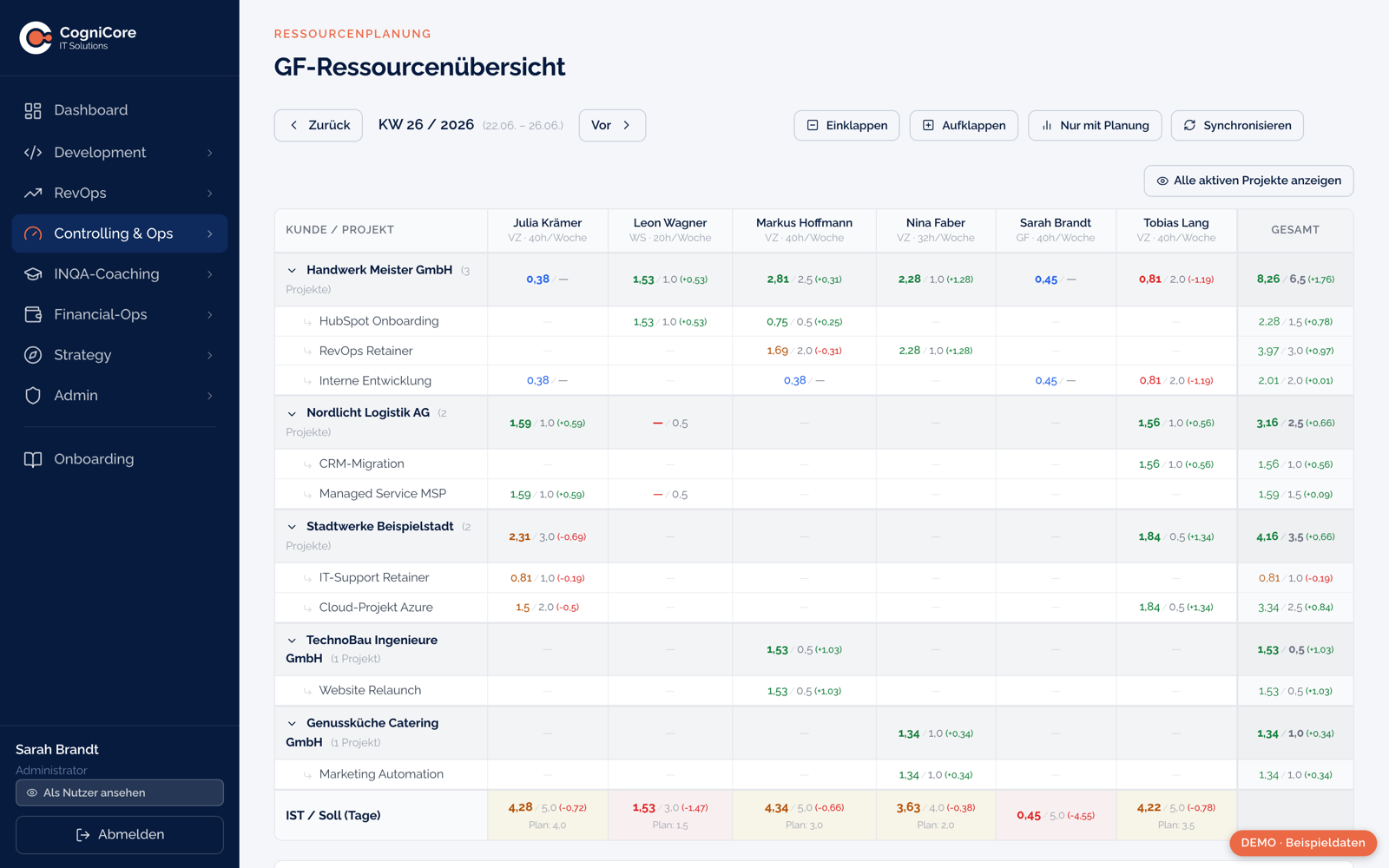Click the Julia Krämer column header
This screenshot has width=1389, height=868.
[548, 230]
